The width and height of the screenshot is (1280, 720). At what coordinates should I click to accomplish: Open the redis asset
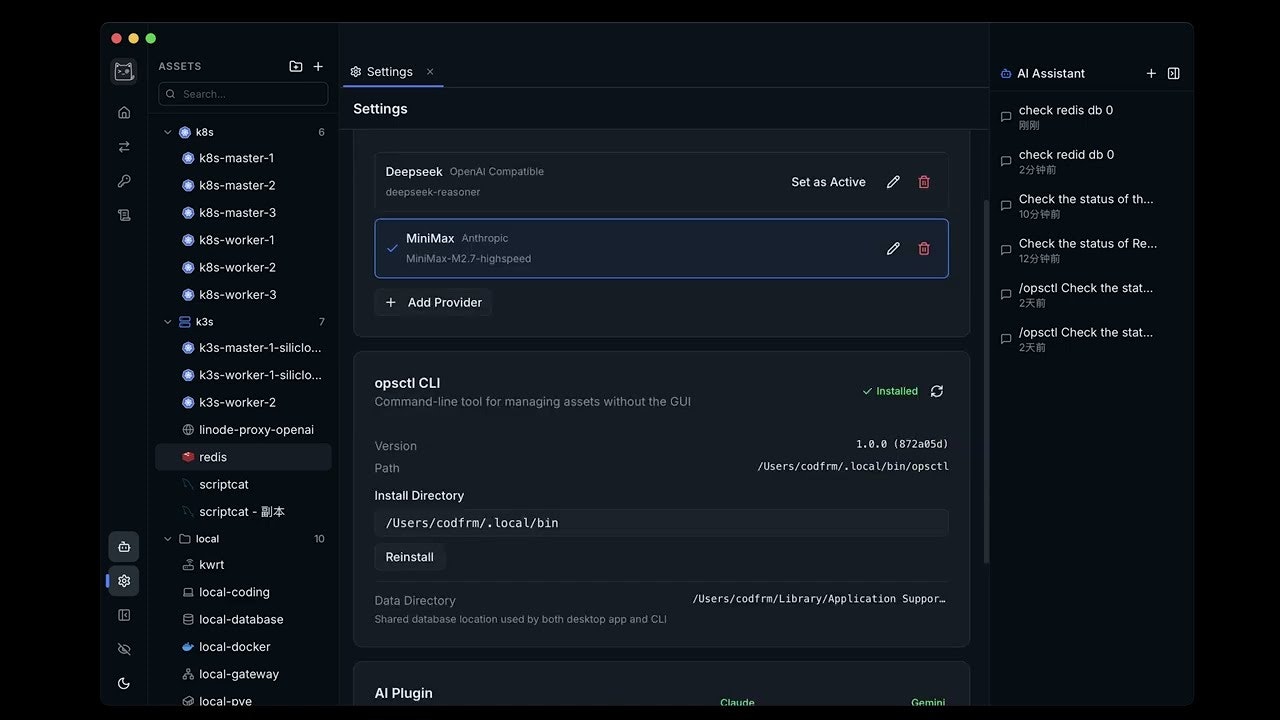[243, 457]
